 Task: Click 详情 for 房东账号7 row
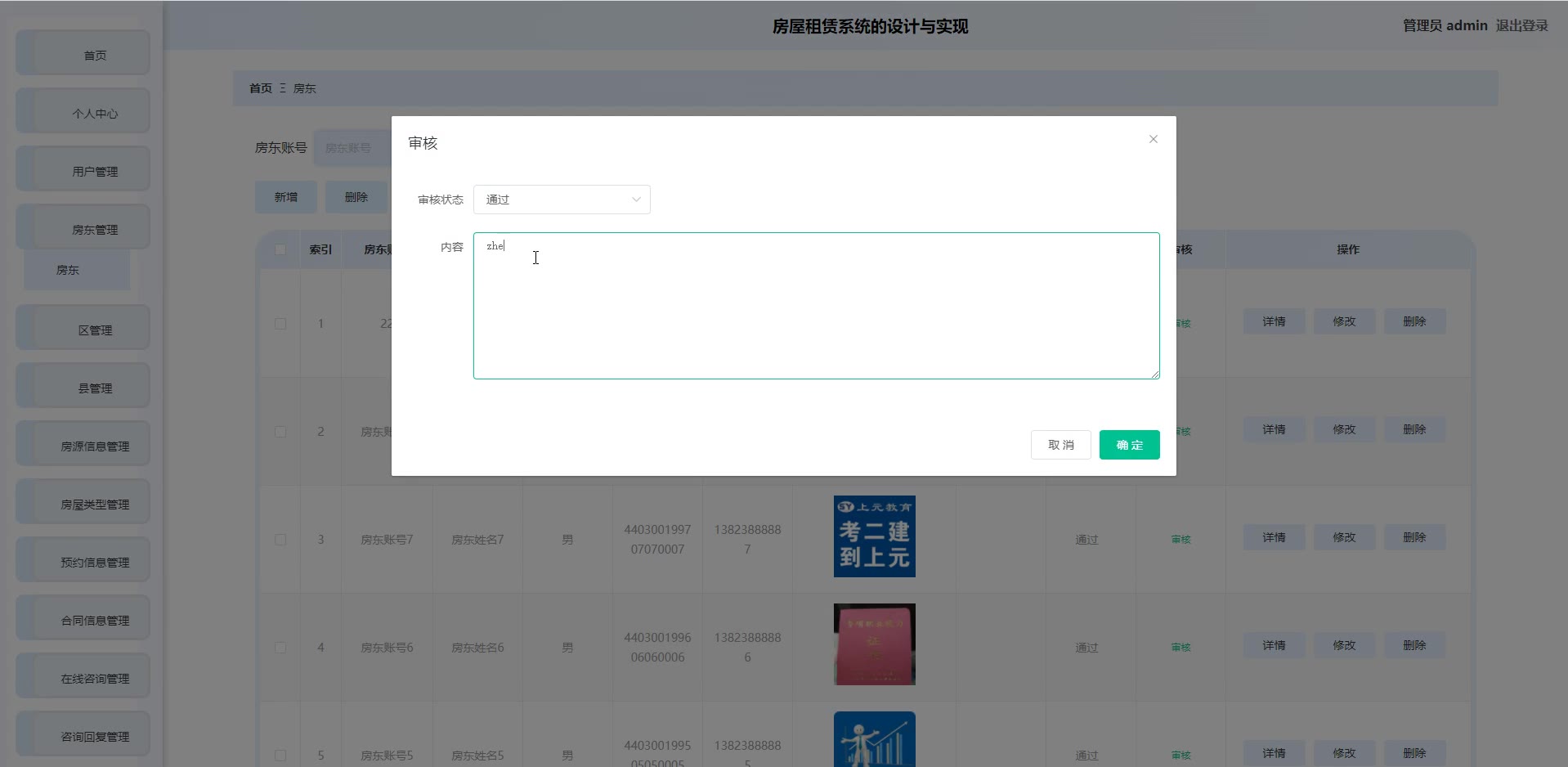click(x=1274, y=537)
